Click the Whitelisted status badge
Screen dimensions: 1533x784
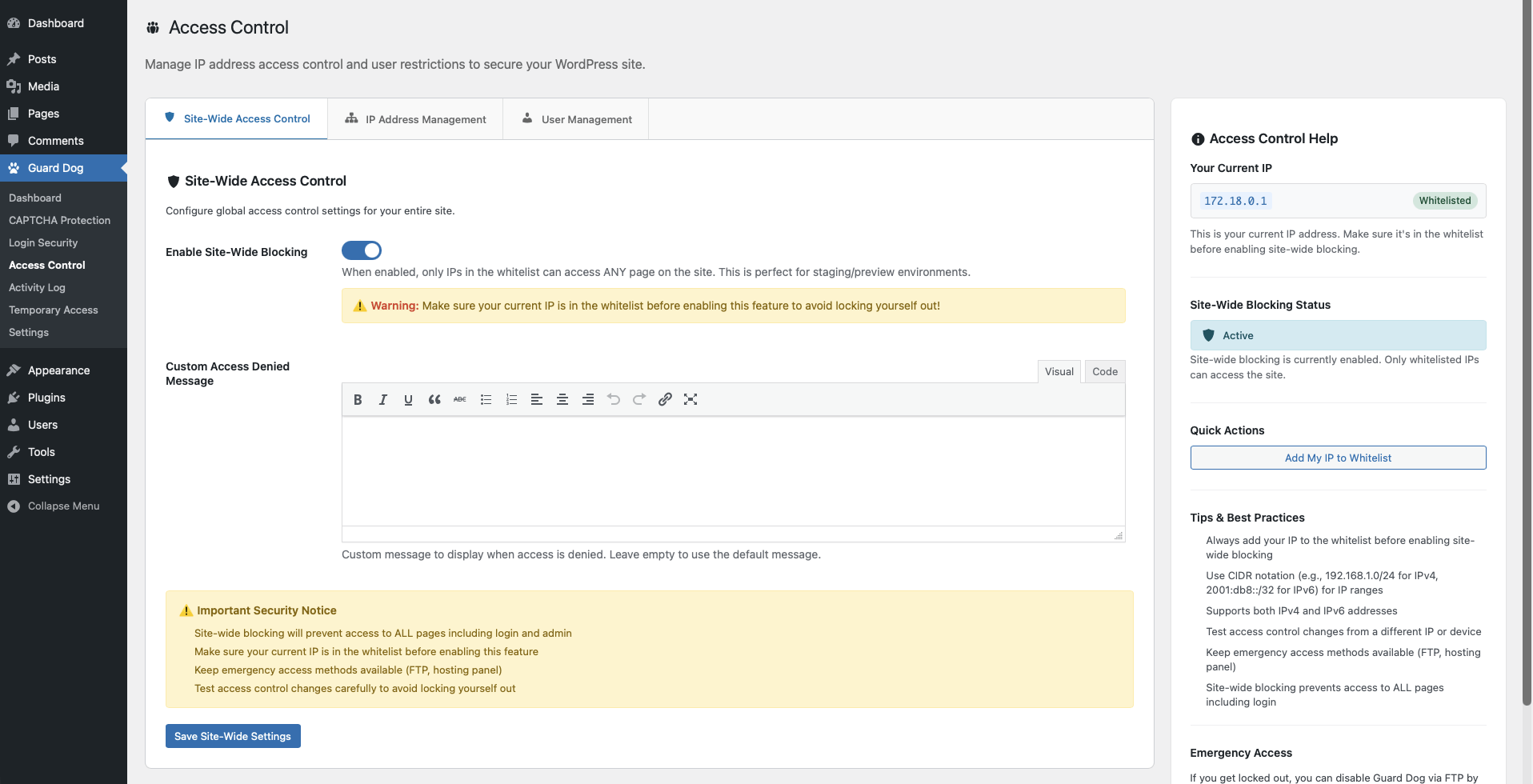[x=1445, y=201]
